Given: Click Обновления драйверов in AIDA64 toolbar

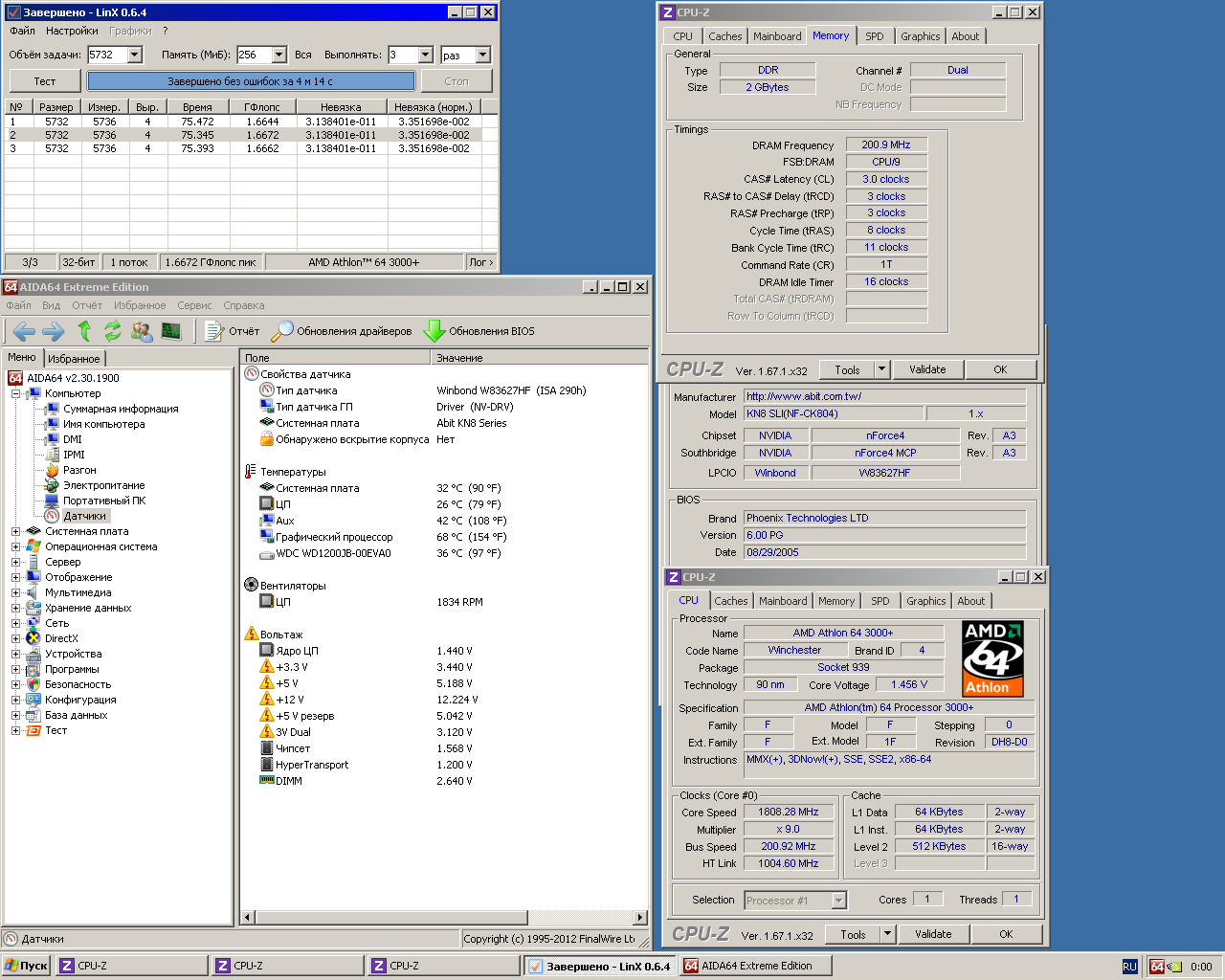Looking at the screenshot, I should click(342, 331).
